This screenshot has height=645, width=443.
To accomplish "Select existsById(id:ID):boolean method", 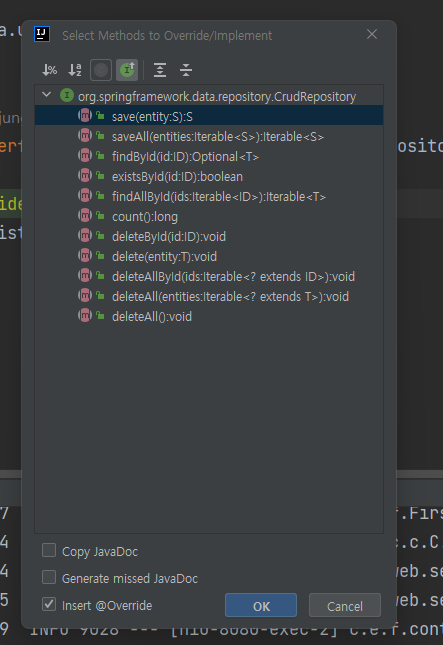I will (209, 176).
